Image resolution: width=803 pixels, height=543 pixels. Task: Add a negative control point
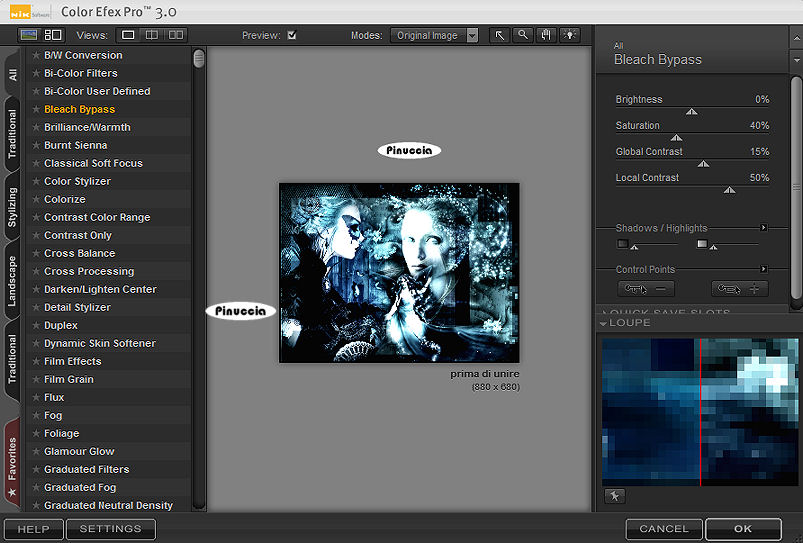point(646,289)
